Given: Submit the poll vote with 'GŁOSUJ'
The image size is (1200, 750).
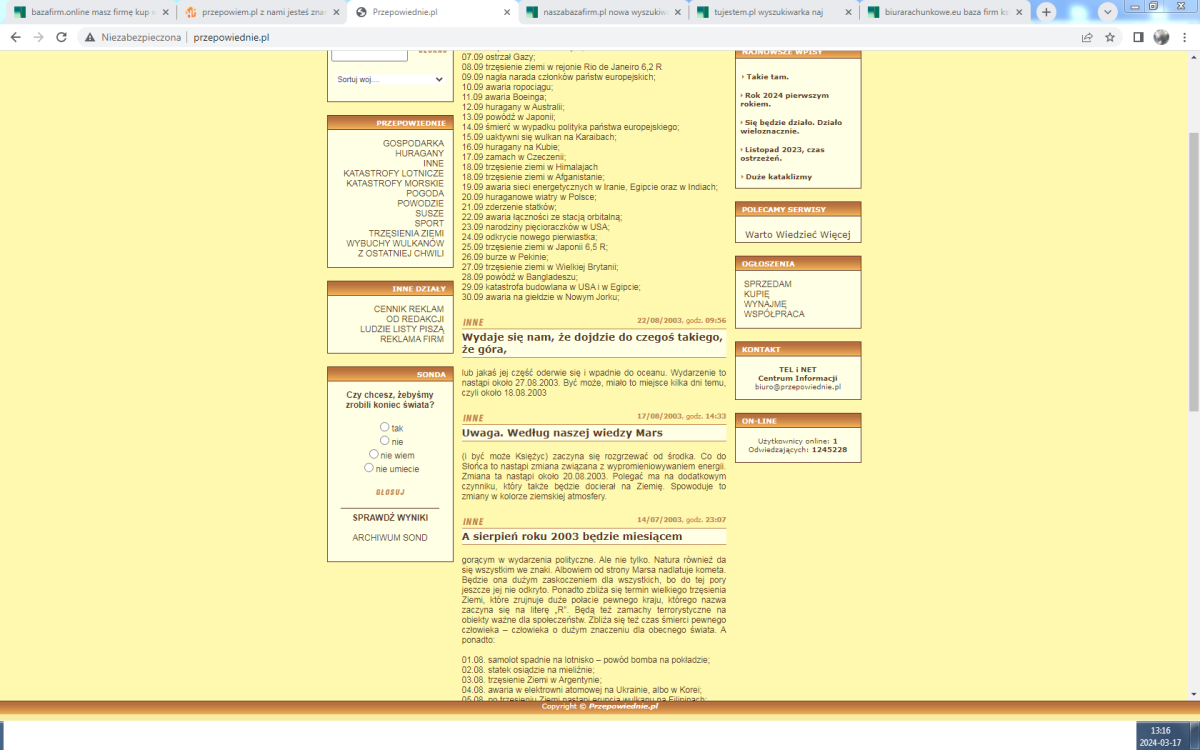Looking at the screenshot, I should 389,492.
